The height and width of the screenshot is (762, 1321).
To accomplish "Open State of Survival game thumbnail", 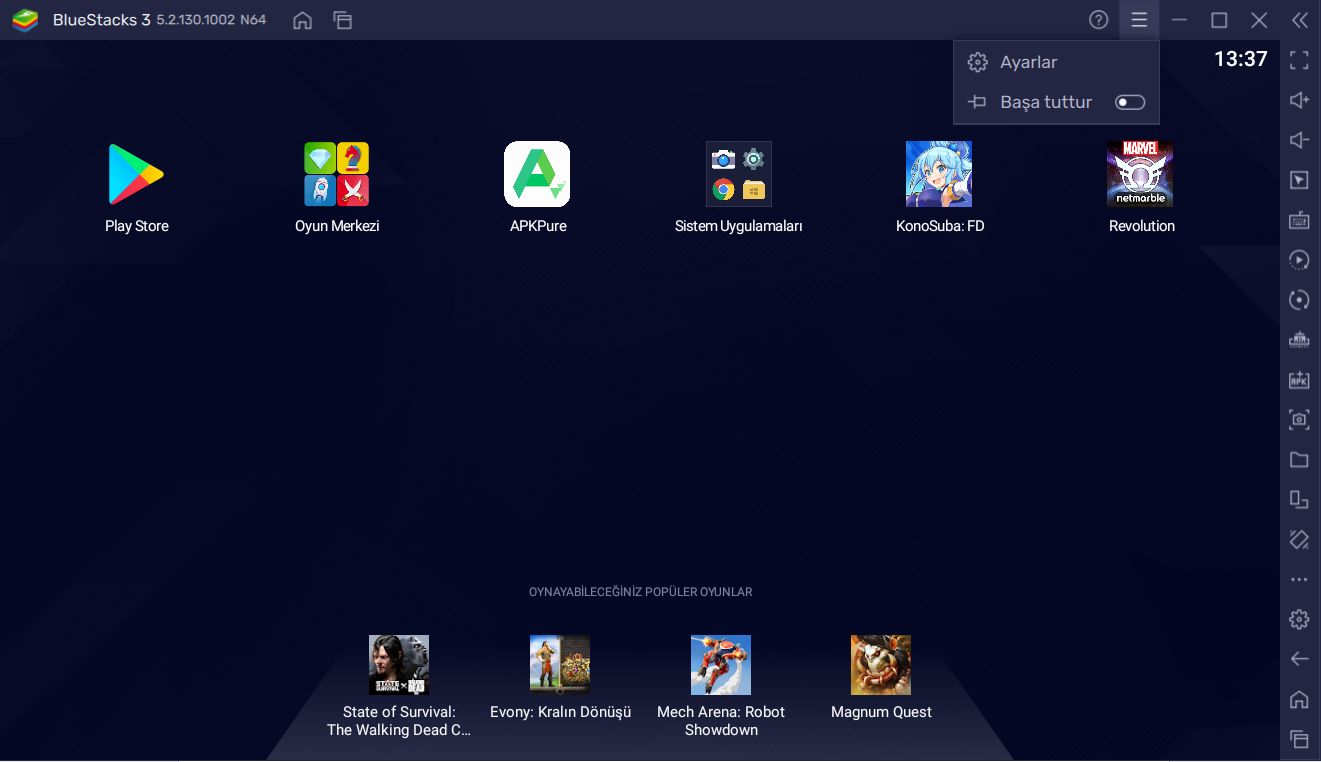I will (x=399, y=665).
